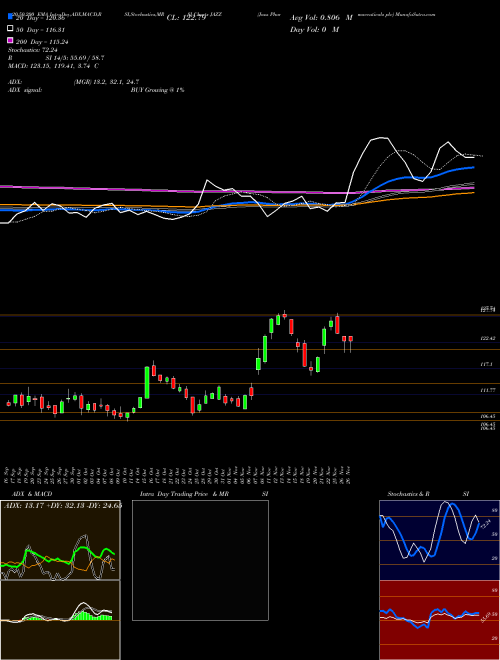The width and height of the screenshot is (500, 660).
Task: Click the blue 20 Day legend swatch
Action: (x=10, y=17)
